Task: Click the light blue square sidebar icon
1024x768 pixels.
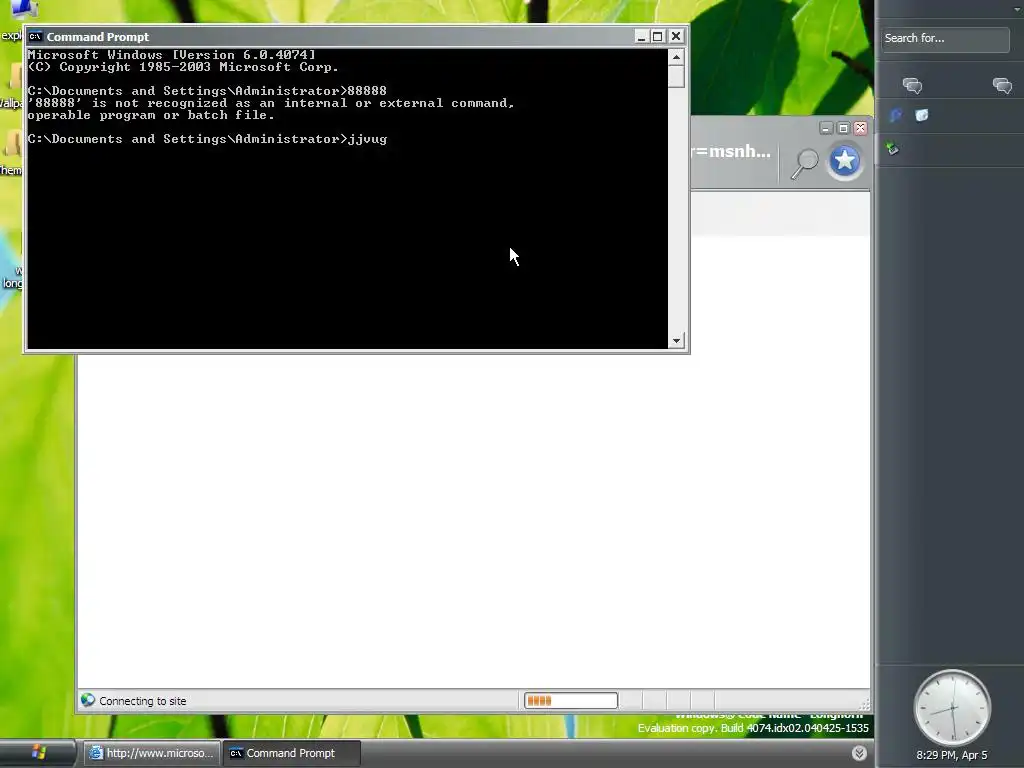Action: 921,116
